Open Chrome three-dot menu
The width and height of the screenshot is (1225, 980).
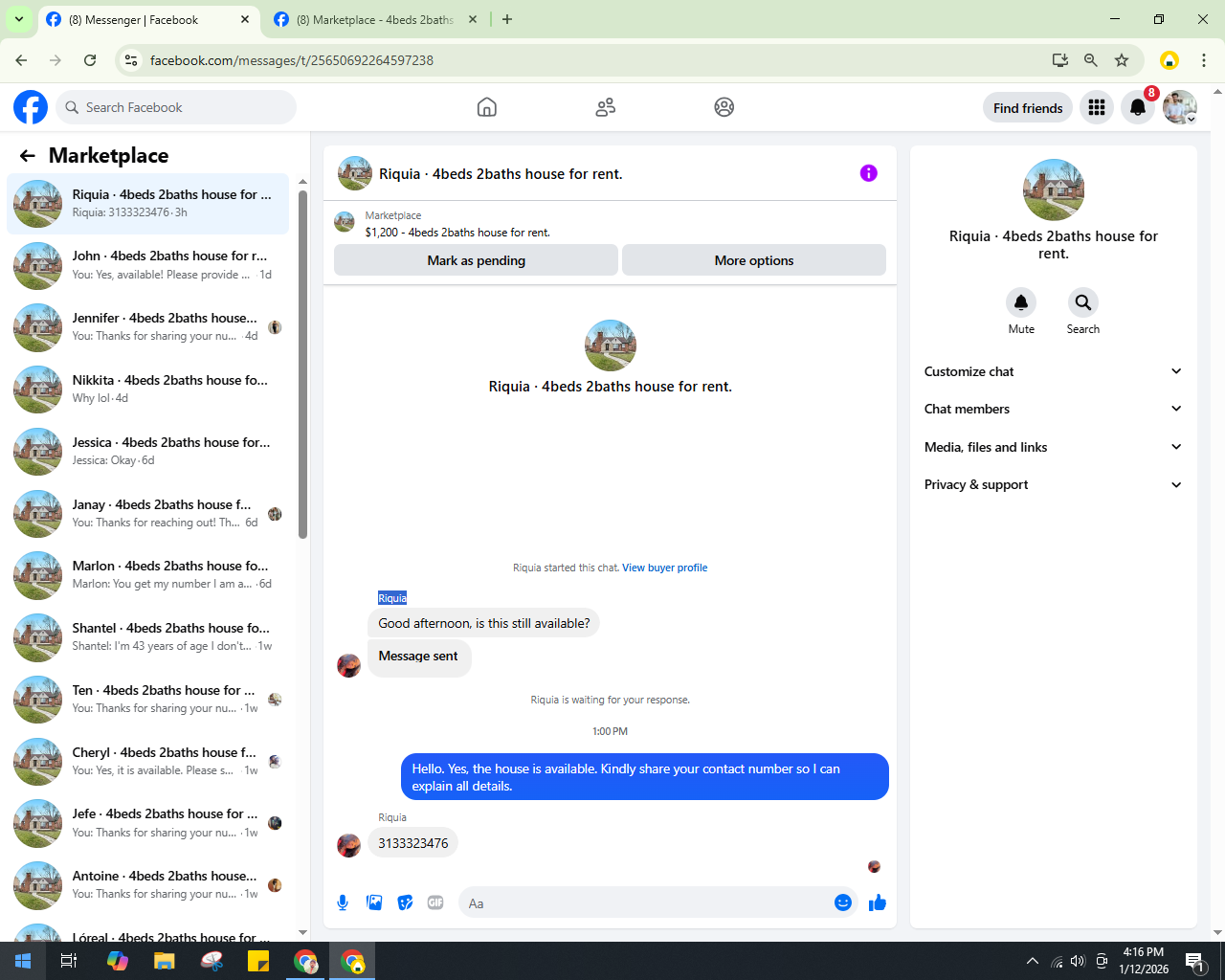tap(1204, 60)
